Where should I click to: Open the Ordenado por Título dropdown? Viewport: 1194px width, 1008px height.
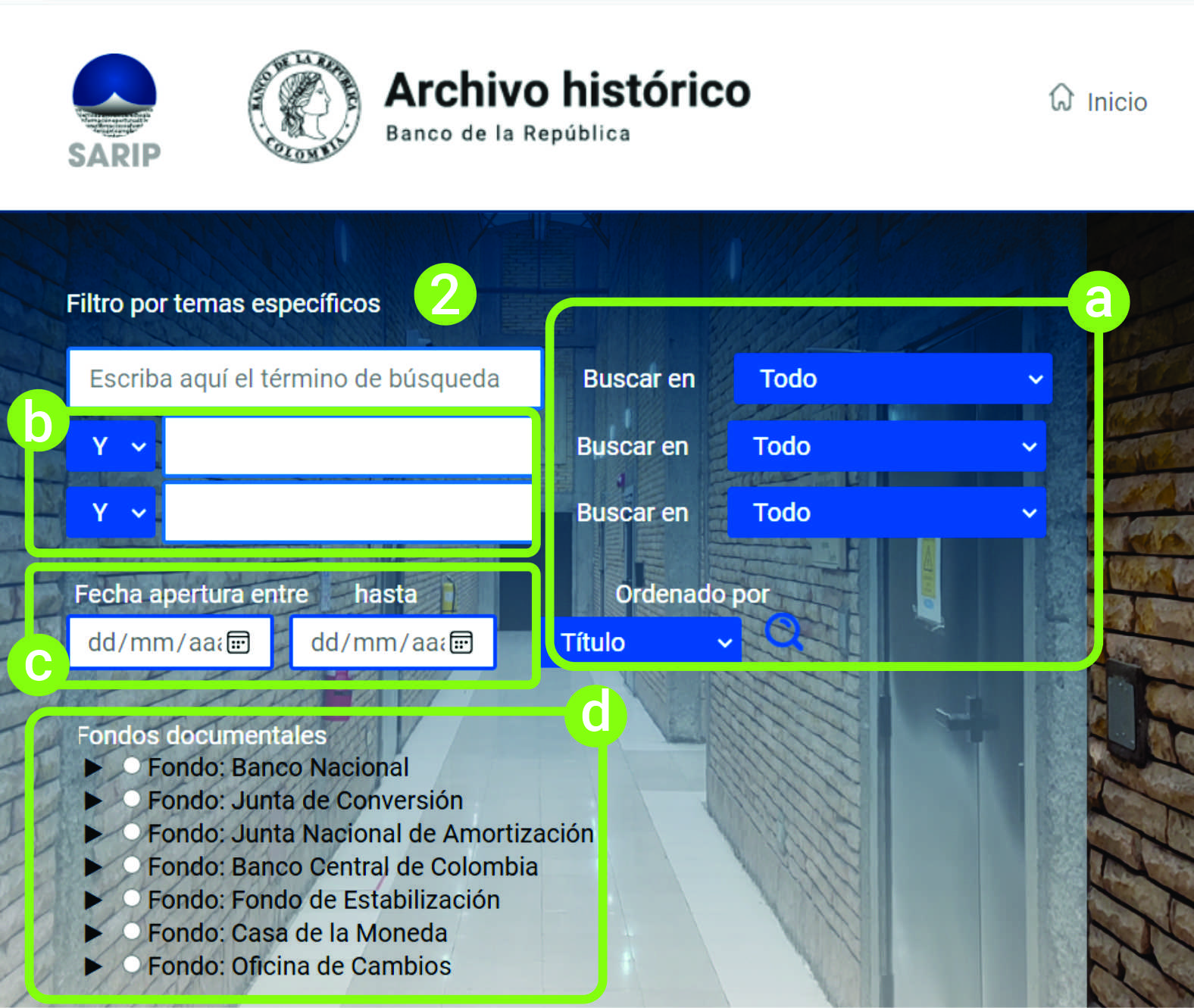[646, 642]
